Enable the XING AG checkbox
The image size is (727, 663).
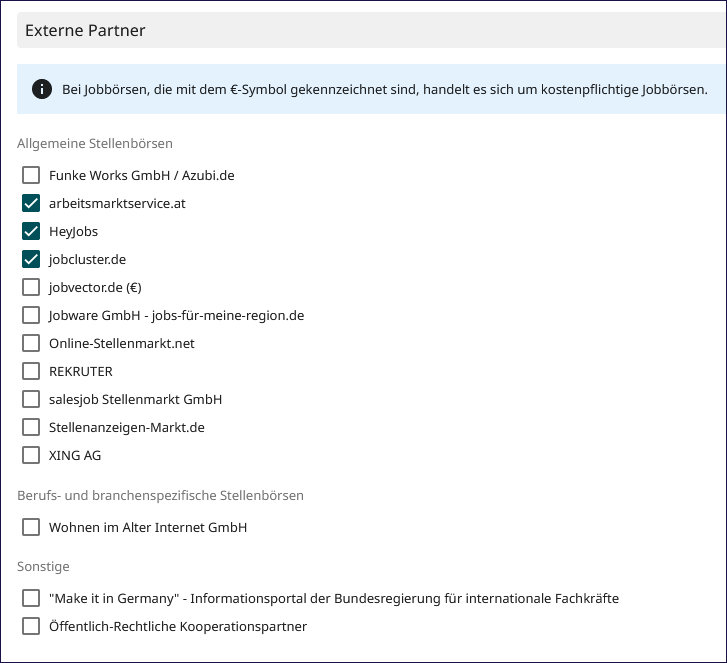[x=31, y=455]
